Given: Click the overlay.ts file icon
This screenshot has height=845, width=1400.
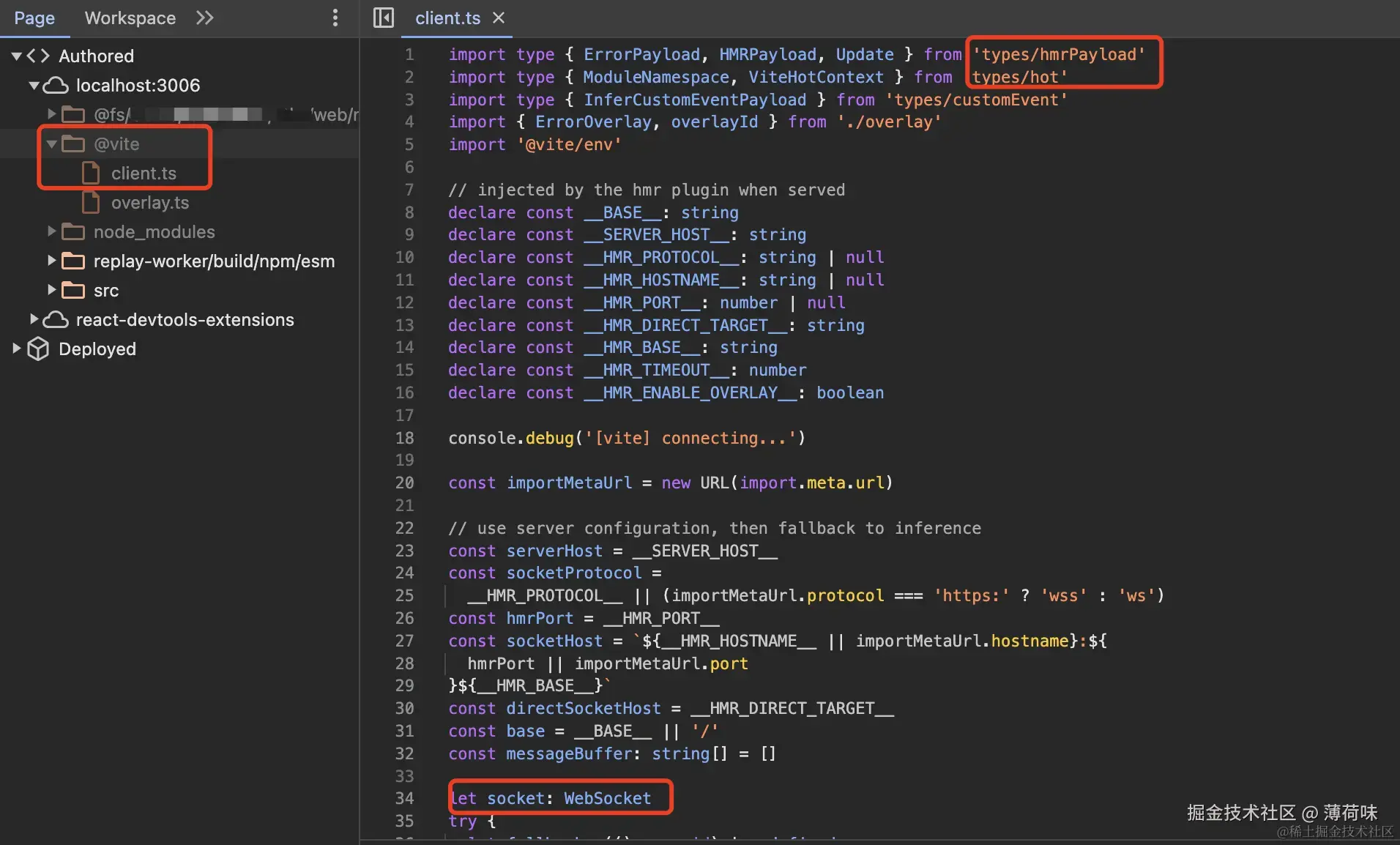Looking at the screenshot, I should point(91,203).
